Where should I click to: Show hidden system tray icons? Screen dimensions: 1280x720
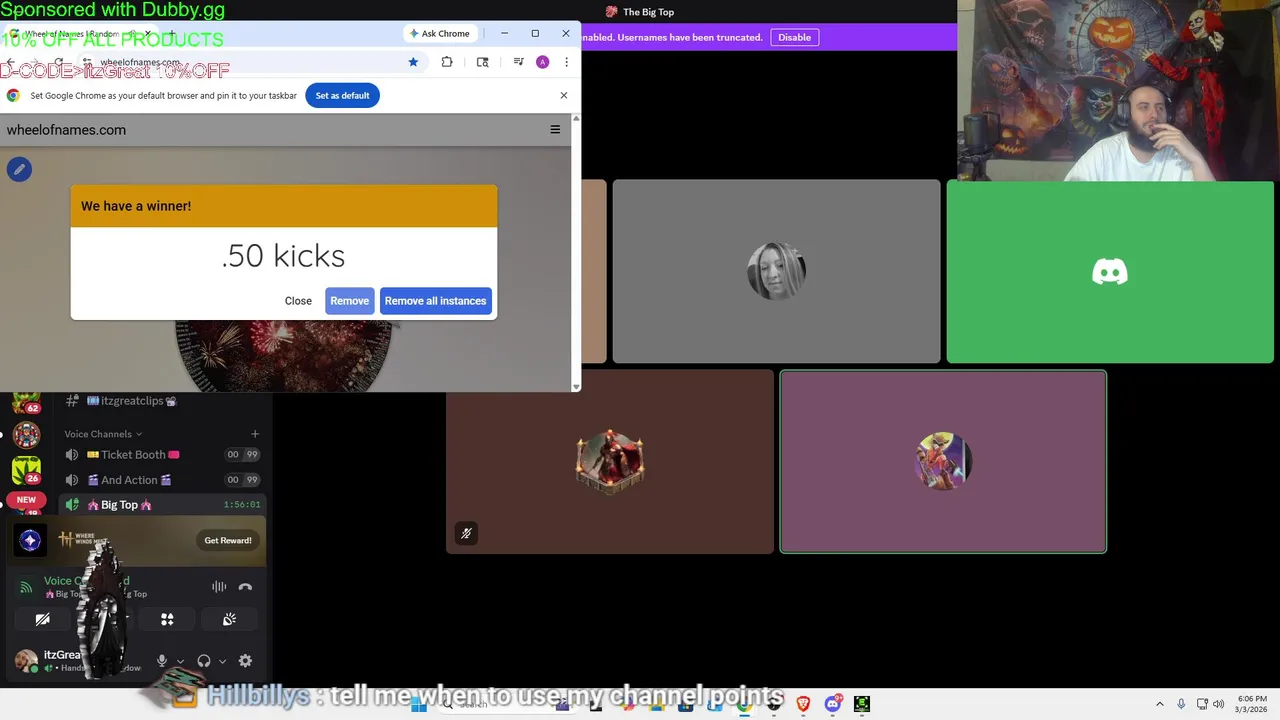(x=1160, y=704)
